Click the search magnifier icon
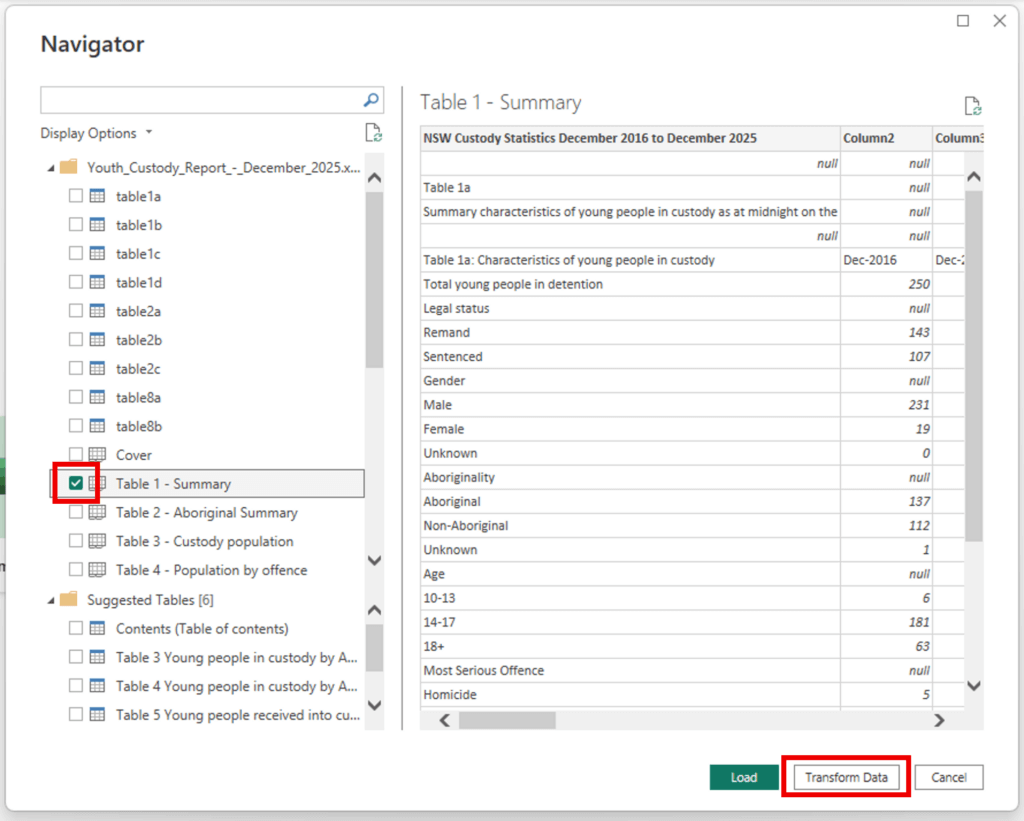Viewport: 1024px width, 821px height. coord(371,100)
